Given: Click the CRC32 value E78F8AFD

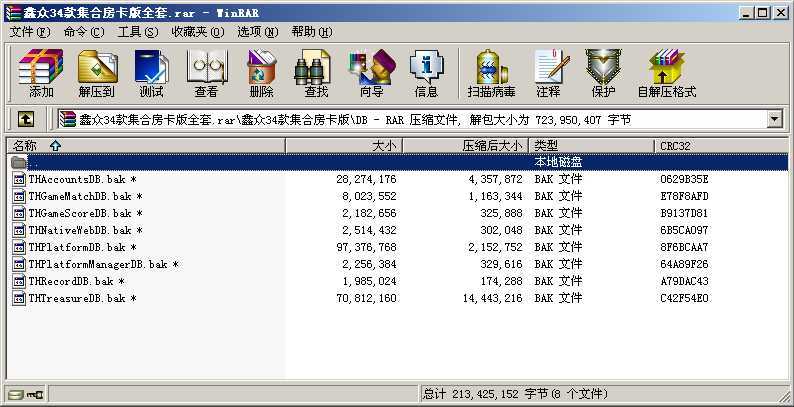Looking at the screenshot, I should (684, 196).
